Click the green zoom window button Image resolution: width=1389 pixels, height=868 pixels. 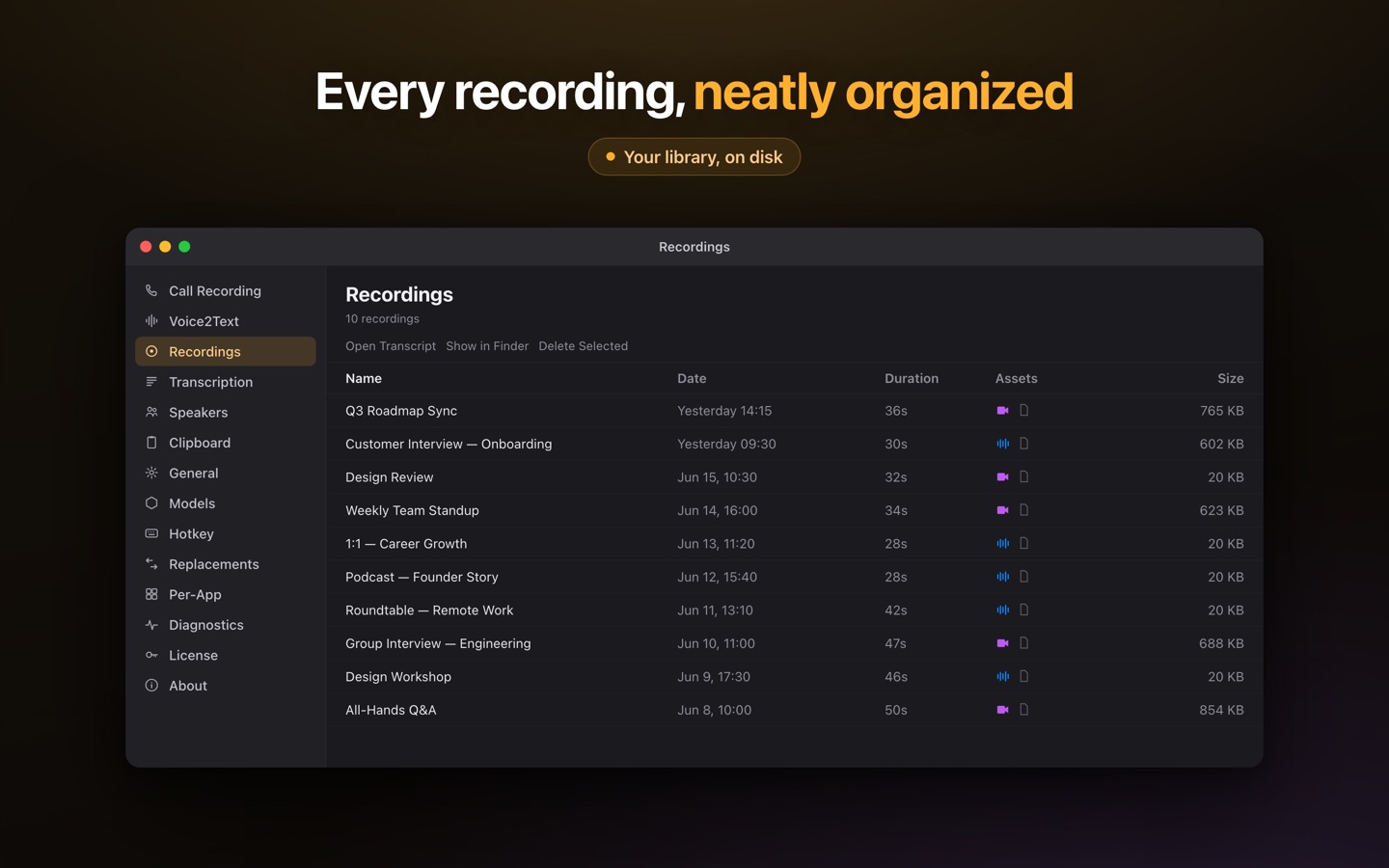[x=184, y=247]
